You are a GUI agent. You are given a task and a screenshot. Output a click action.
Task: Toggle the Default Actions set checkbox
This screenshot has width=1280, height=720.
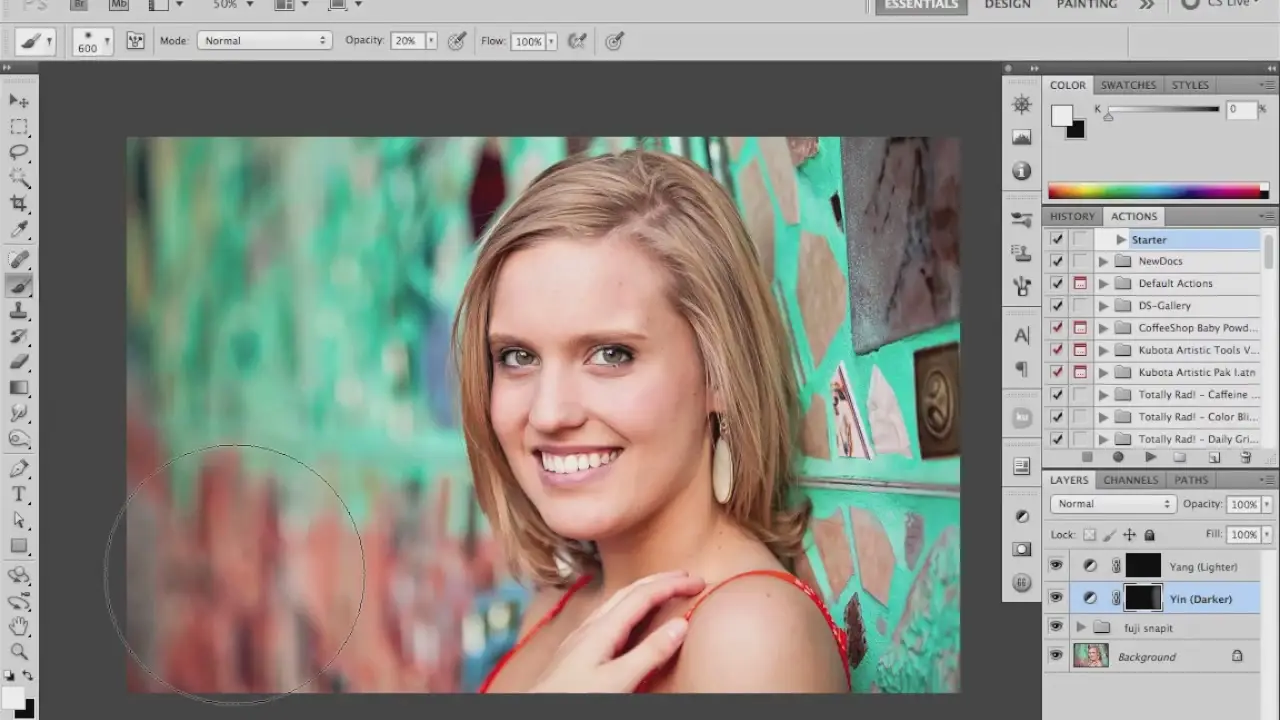pos(1056,283)
